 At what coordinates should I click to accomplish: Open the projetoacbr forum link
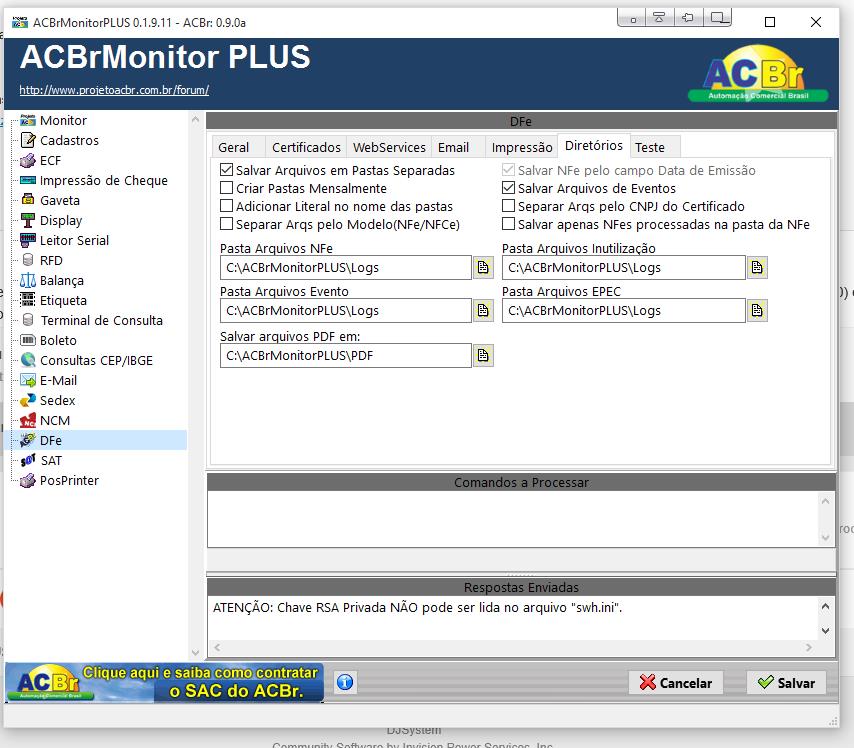114,90
